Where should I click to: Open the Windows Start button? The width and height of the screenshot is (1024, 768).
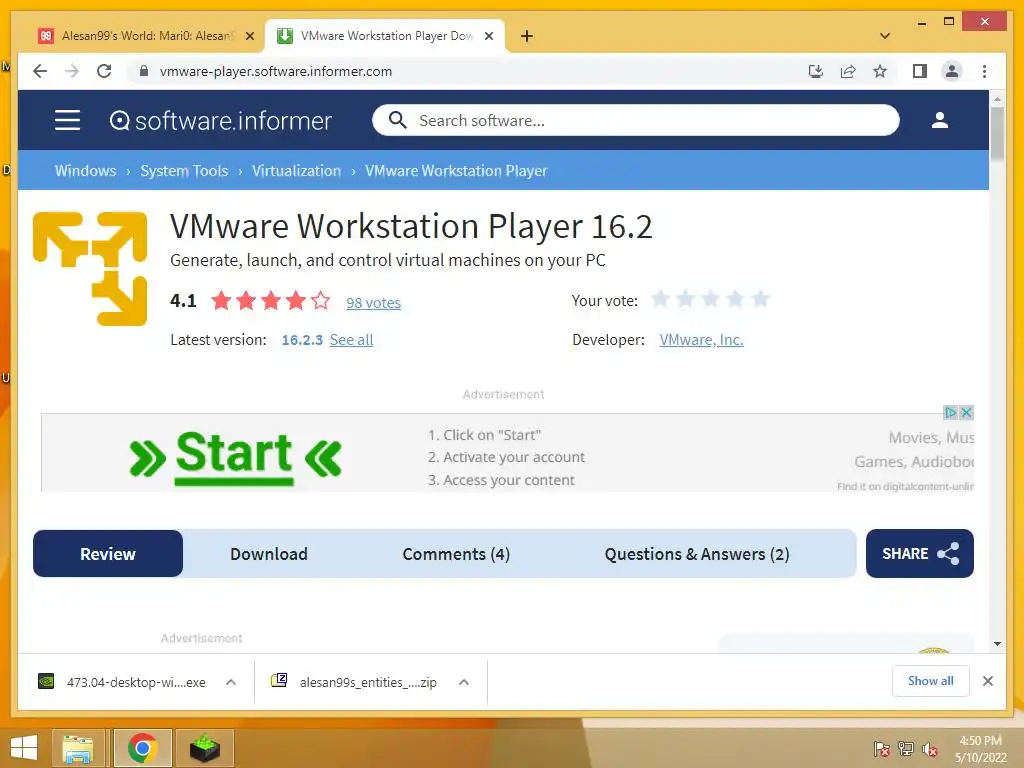(24, 748)
